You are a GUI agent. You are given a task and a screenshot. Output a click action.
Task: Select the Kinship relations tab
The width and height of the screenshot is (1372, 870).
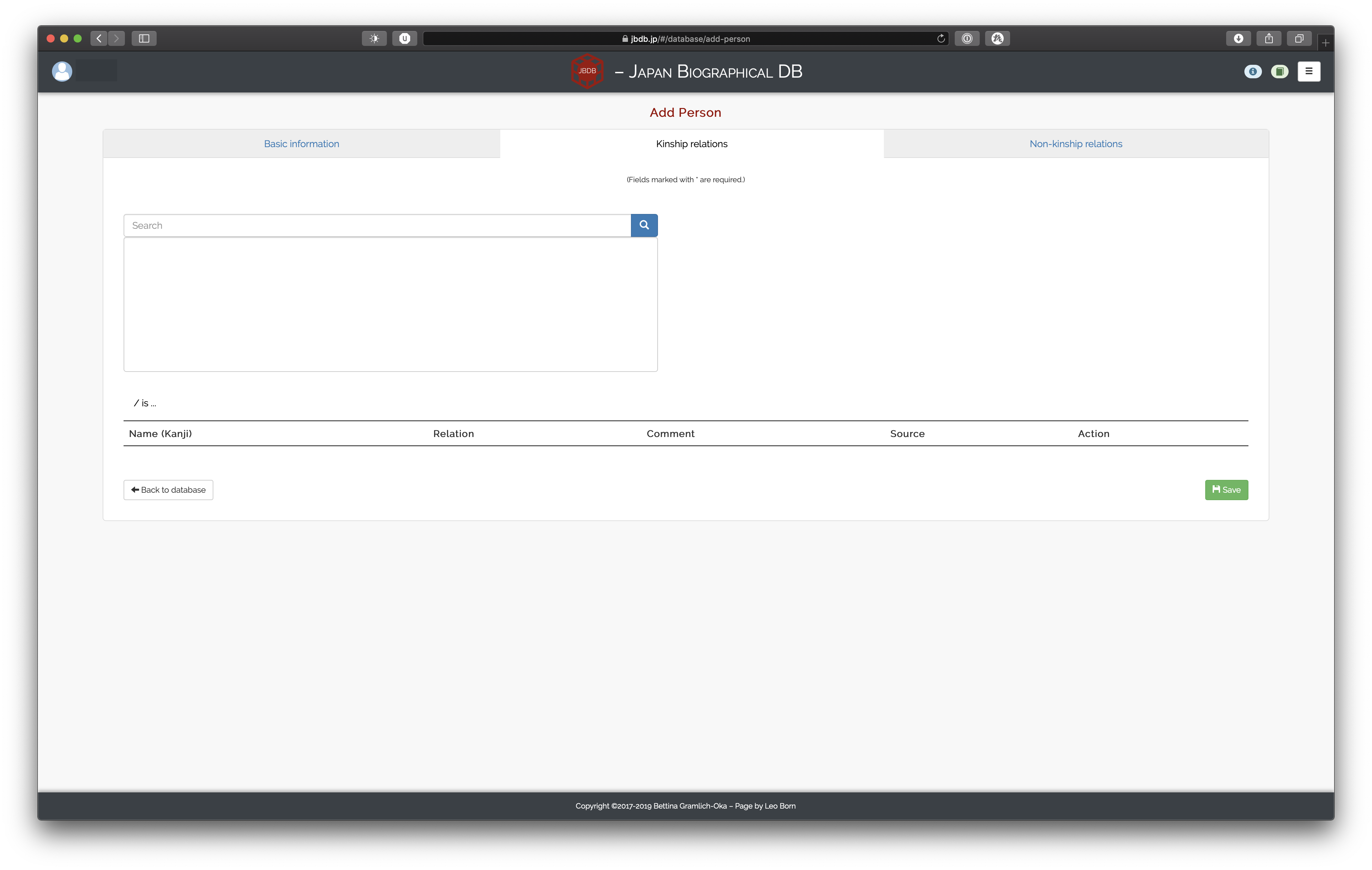point(692,144)
